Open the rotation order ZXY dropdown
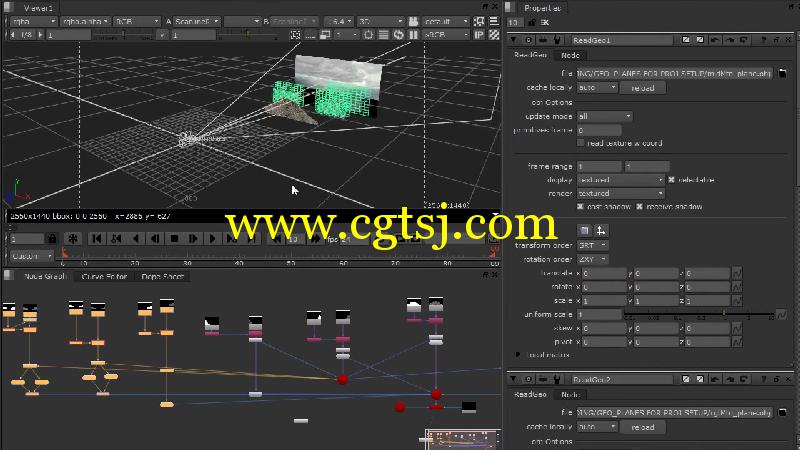This screenshot has height=450, width=800. pos(592,259)
